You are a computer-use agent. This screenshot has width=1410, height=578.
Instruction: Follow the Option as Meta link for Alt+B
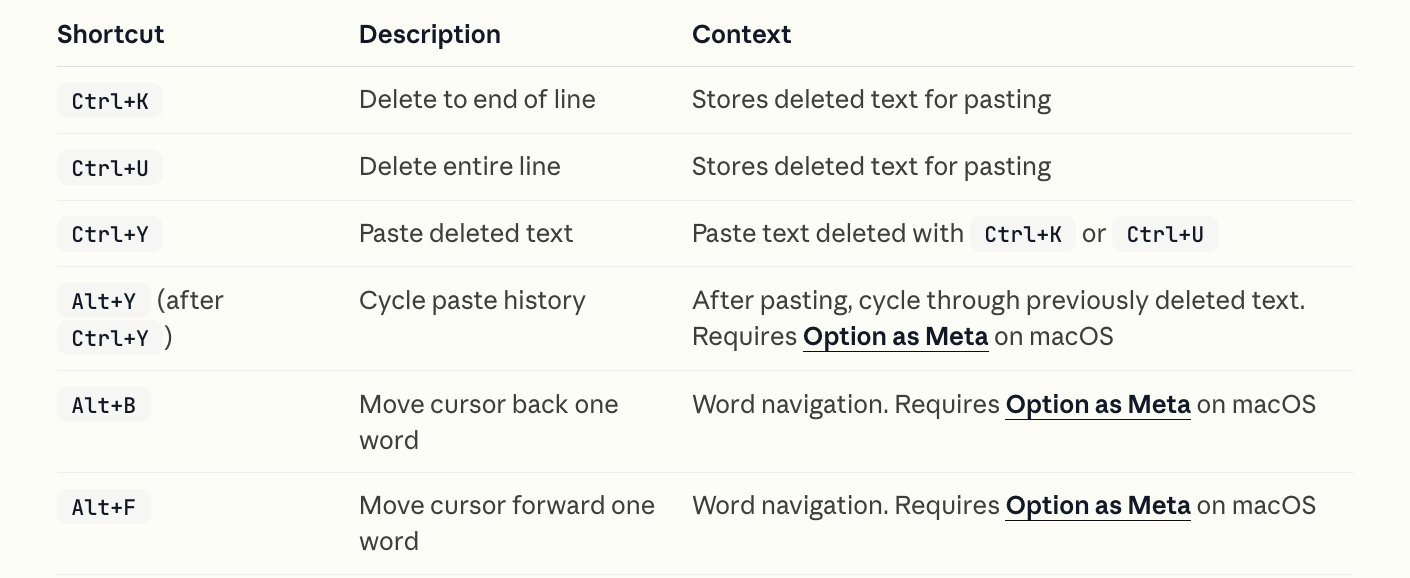click(x=1098, y=405)
